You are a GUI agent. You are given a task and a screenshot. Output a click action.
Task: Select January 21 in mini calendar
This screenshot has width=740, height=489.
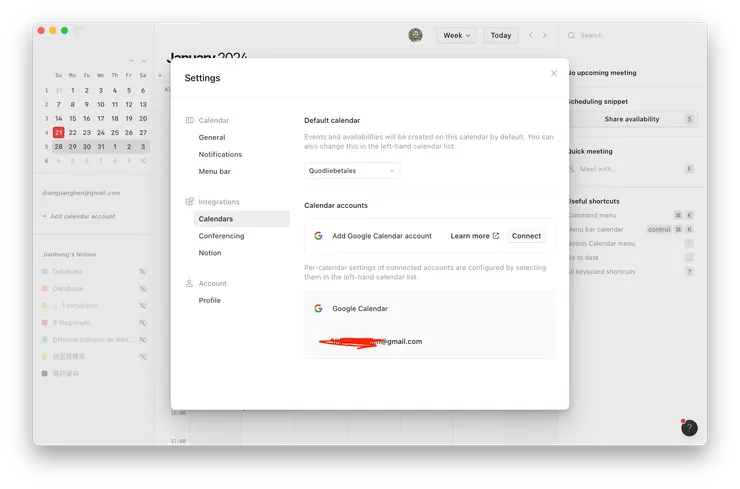click(59, 133)
